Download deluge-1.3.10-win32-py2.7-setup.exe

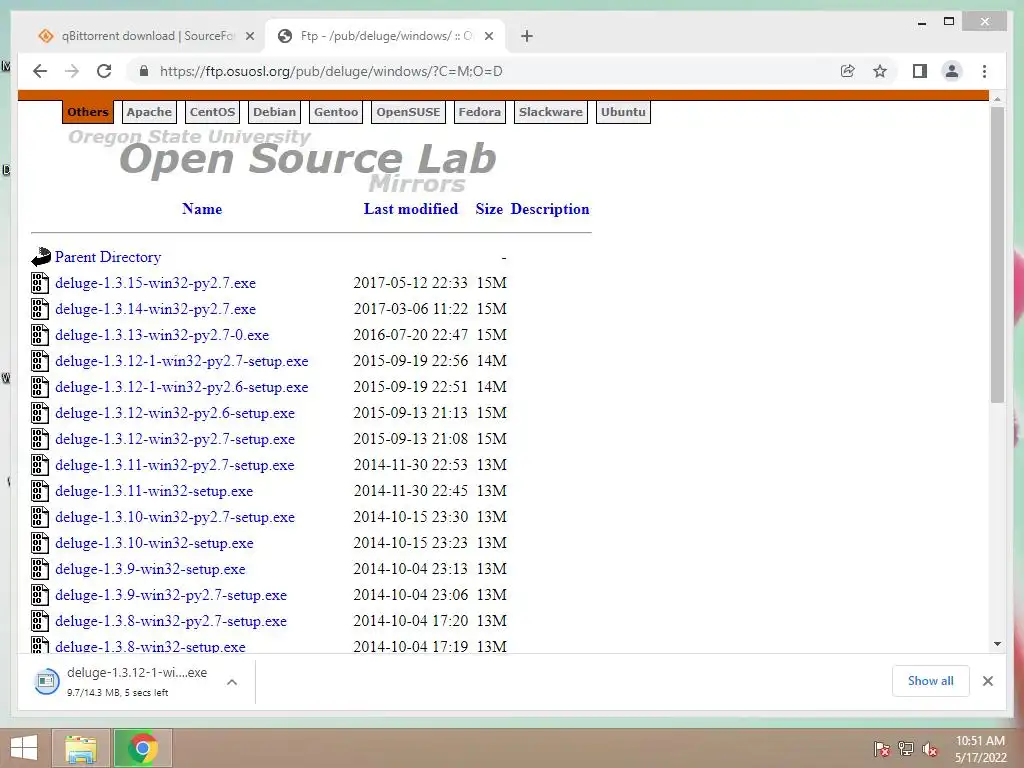[175, 517]
